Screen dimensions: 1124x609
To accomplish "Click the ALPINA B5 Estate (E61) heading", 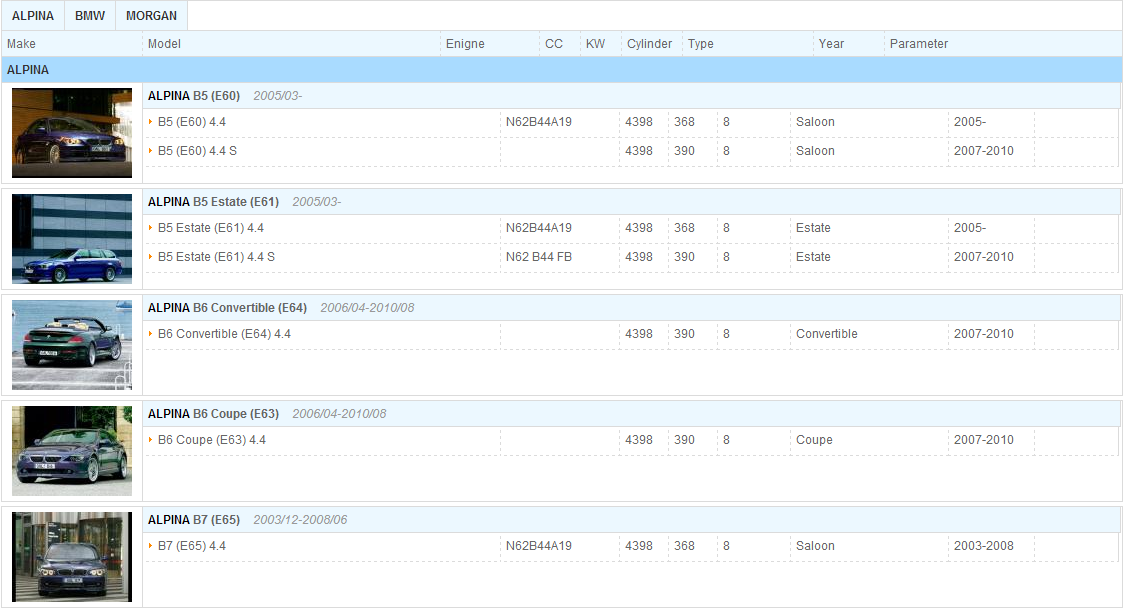I will 213,202.
